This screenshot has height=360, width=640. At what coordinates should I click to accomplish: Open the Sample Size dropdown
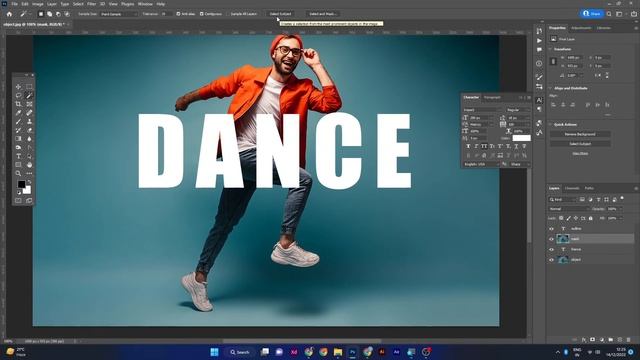click(119, 14)
